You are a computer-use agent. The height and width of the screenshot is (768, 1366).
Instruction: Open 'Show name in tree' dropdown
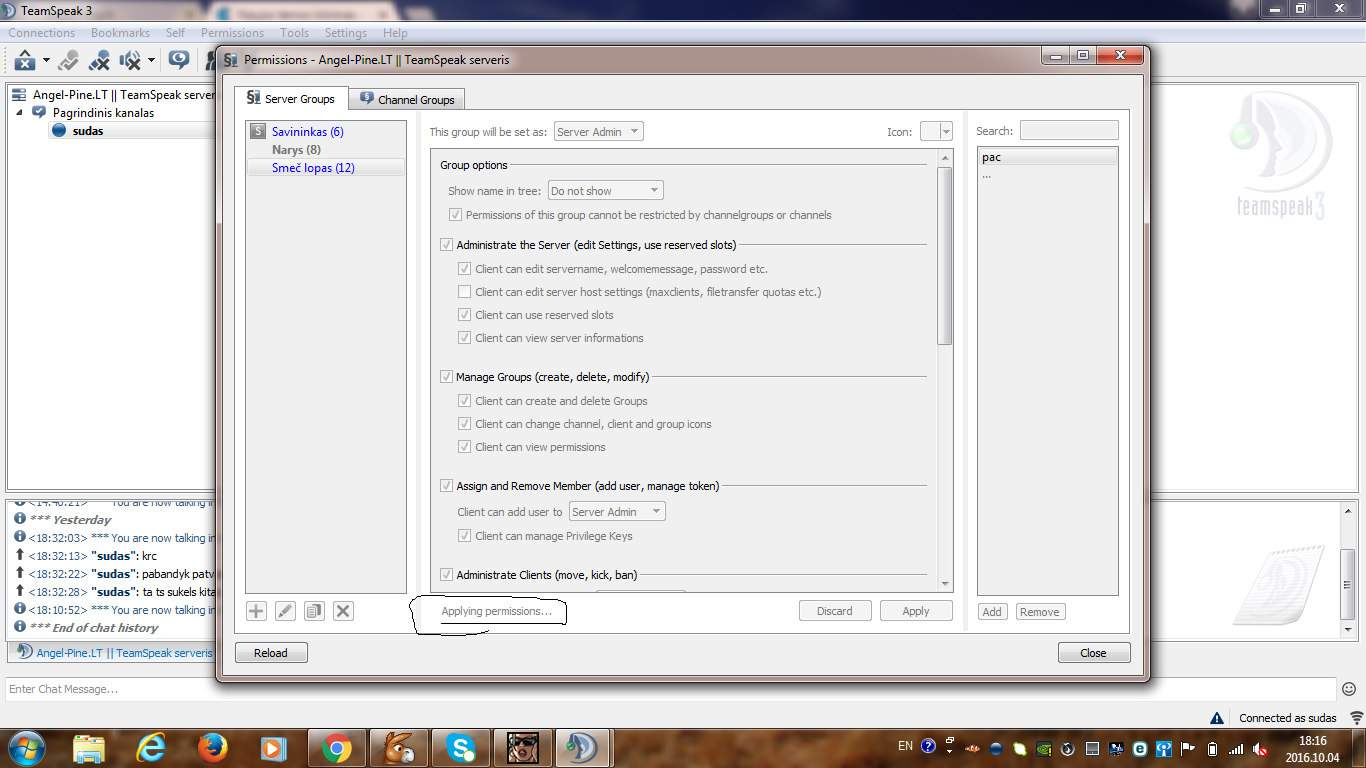(x=605, y=191)
